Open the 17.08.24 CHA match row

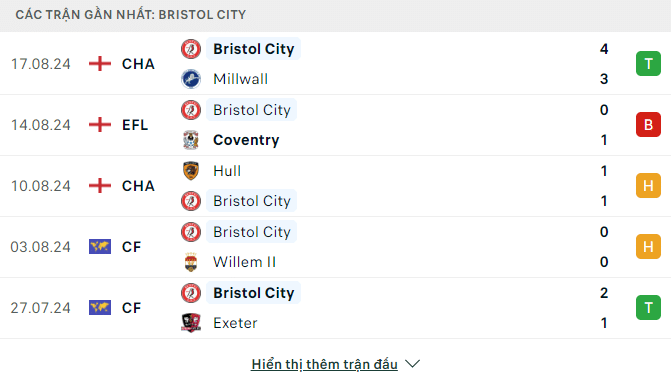[336, 64]
